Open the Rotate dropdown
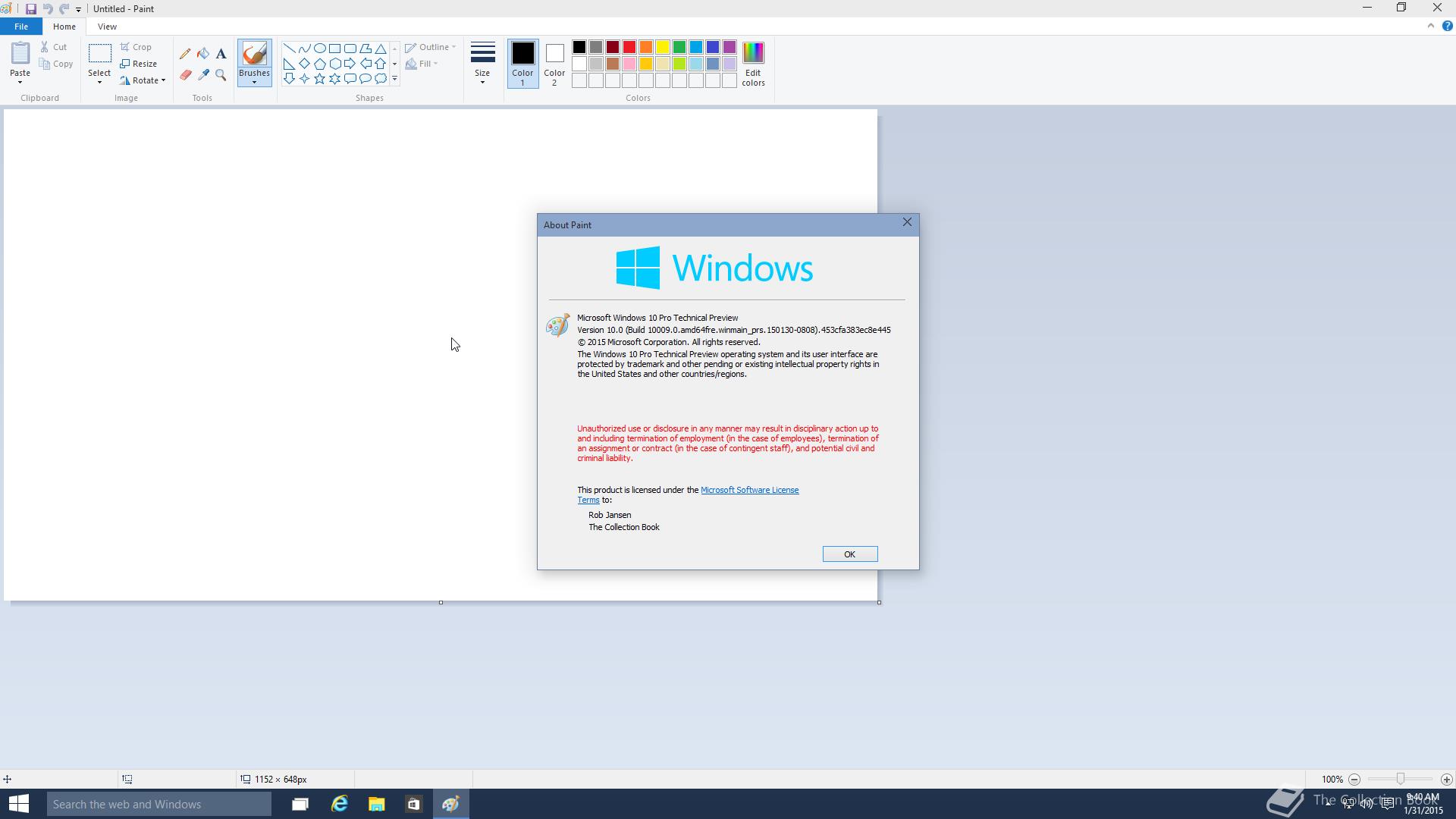The height and width of the screenshot is (819, 1456). click(143, 80)
